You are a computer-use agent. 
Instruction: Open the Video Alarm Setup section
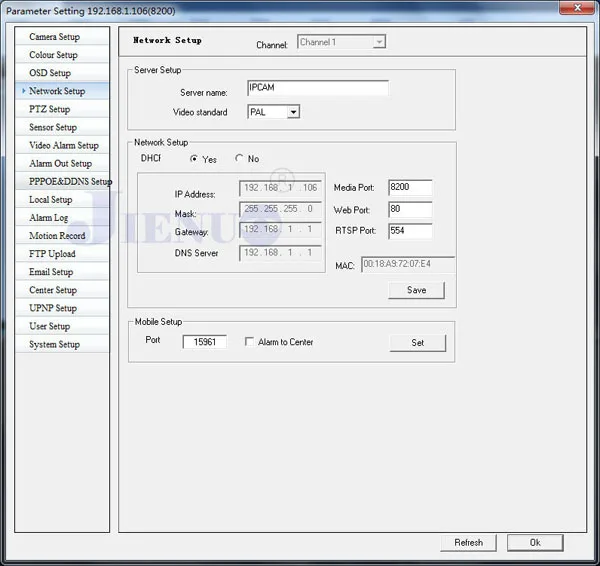point(62,145)
